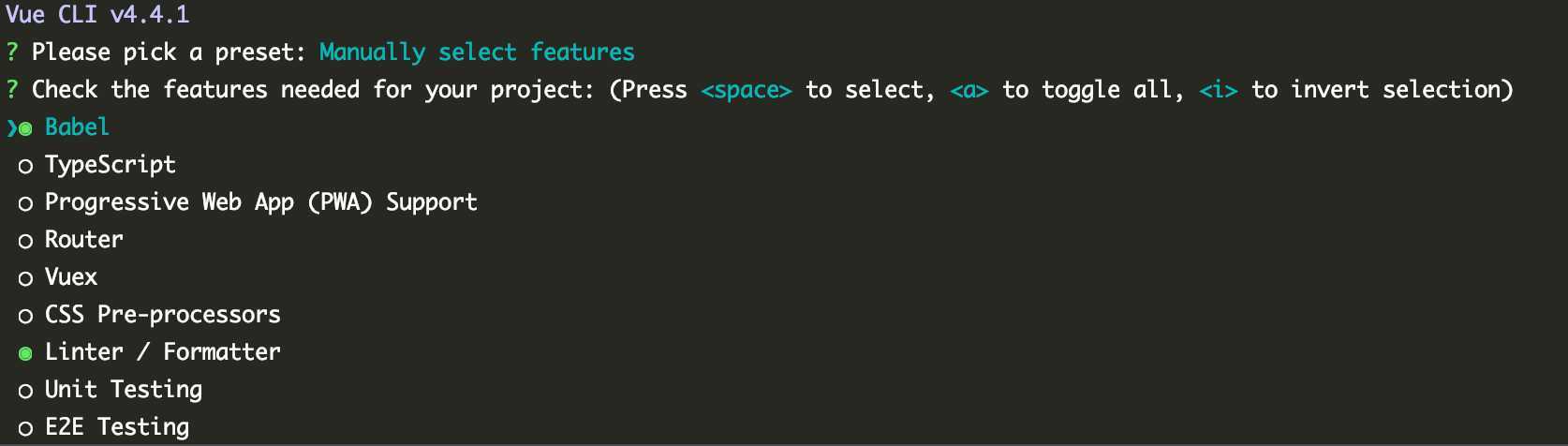Toggle the CSS Pre-processors circle

(25, 317)
